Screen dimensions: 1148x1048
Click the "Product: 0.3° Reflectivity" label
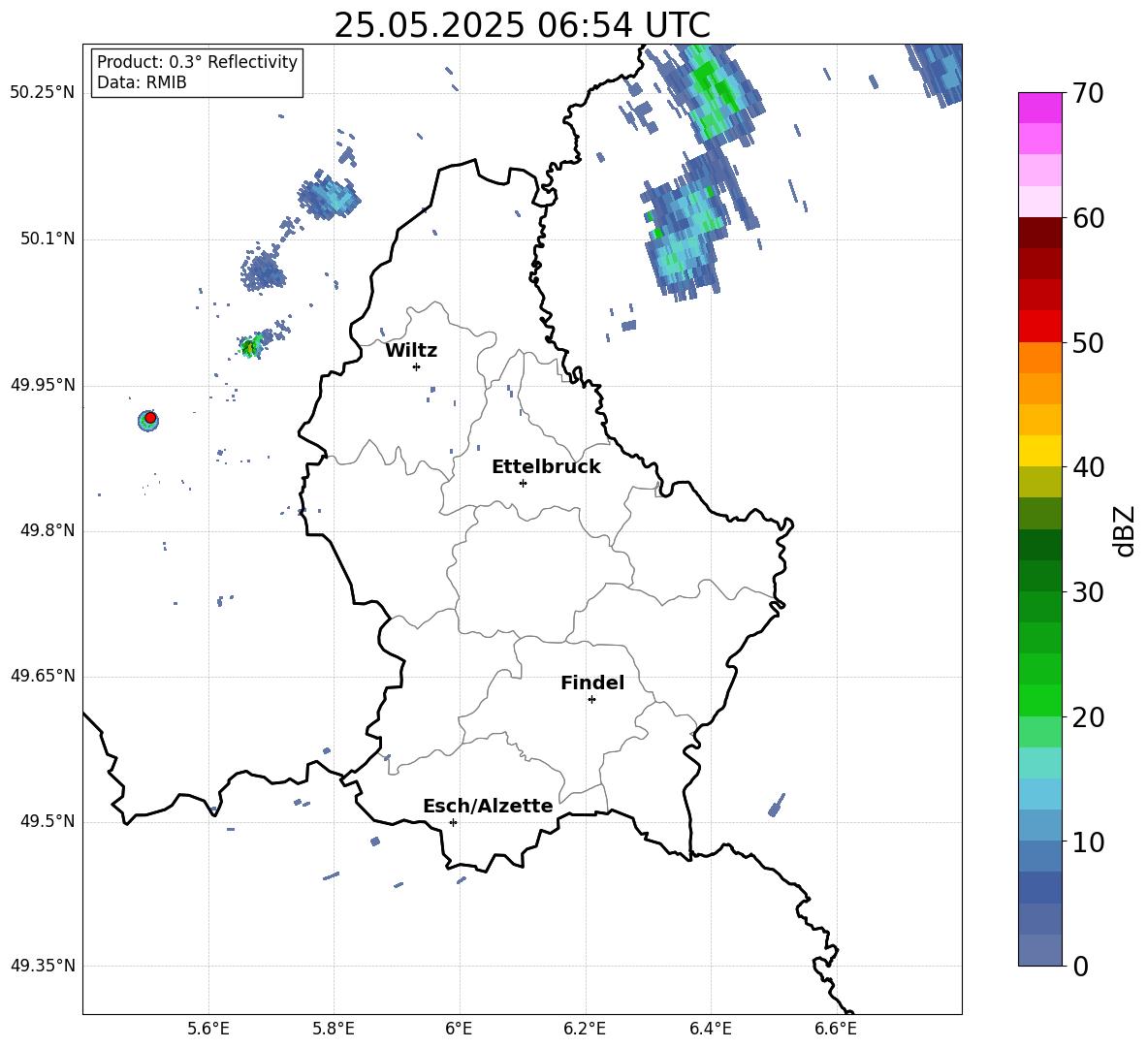click(x=197, y=62)
